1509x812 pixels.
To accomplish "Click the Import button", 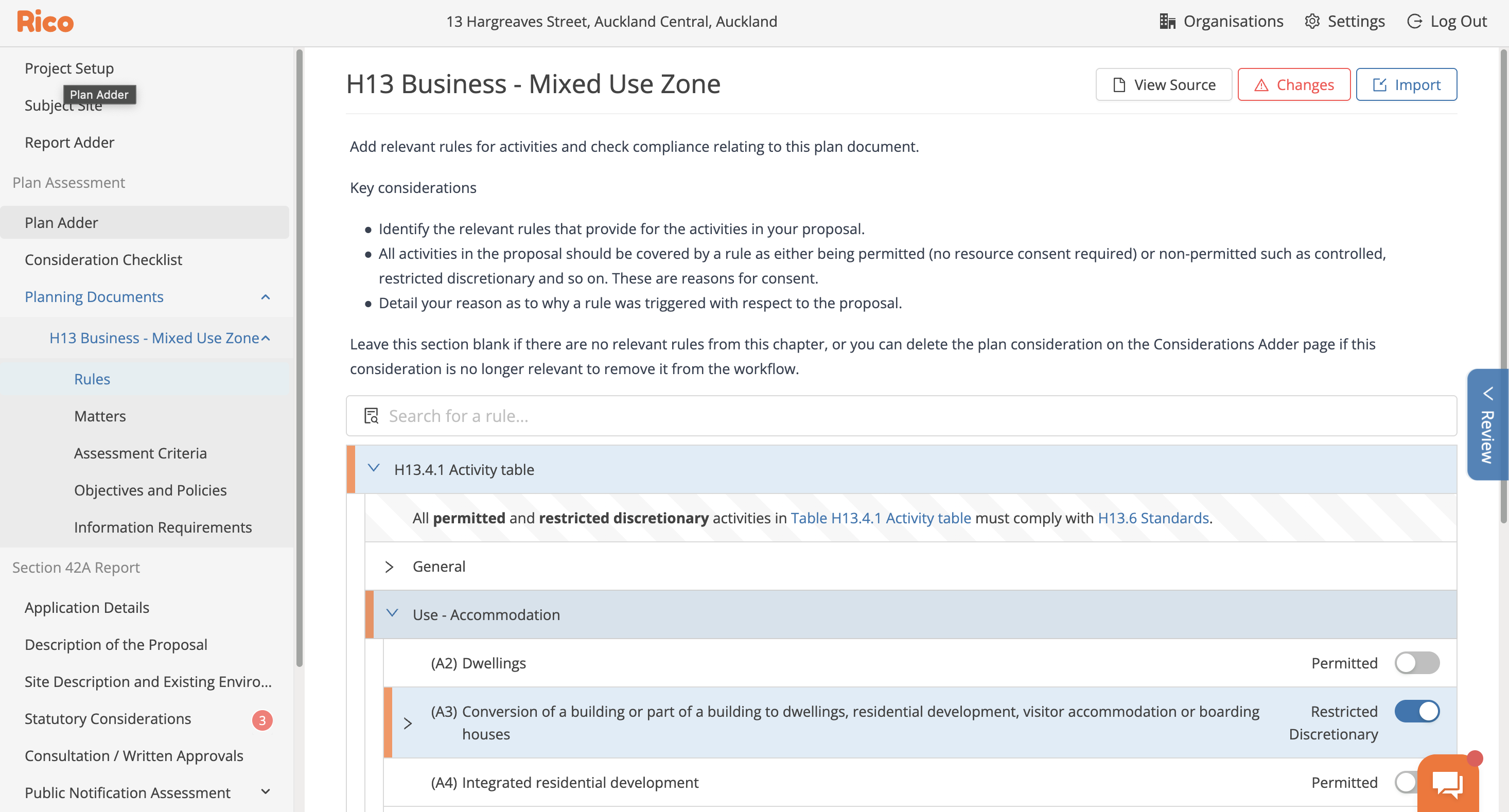I will coord(1407,85).
